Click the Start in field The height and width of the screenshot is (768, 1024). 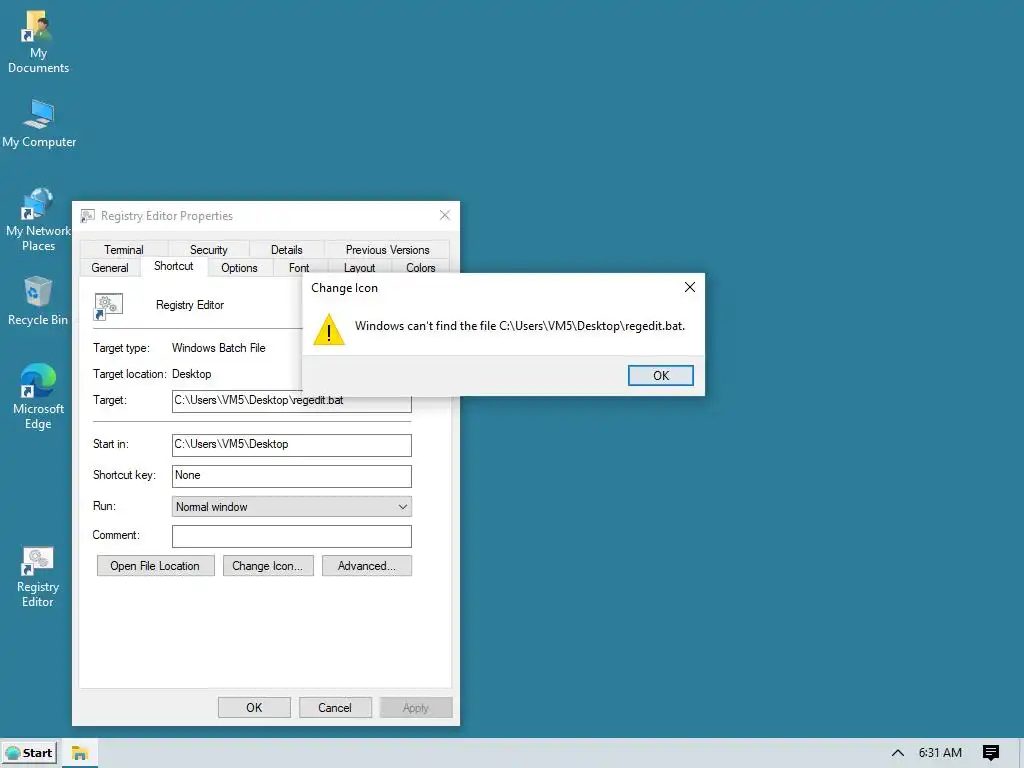point(291,445)
